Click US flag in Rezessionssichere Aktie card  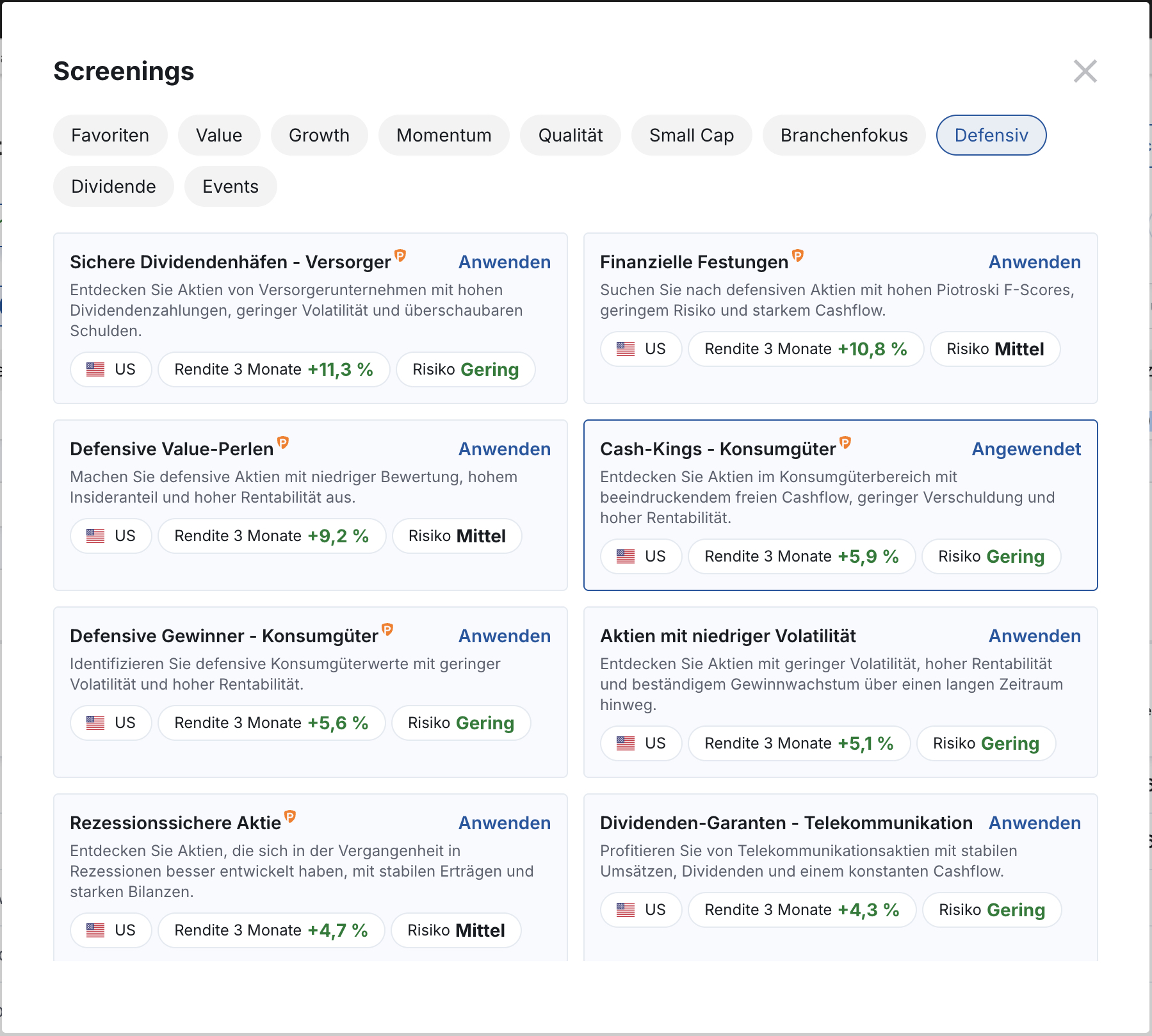(95, 930)
